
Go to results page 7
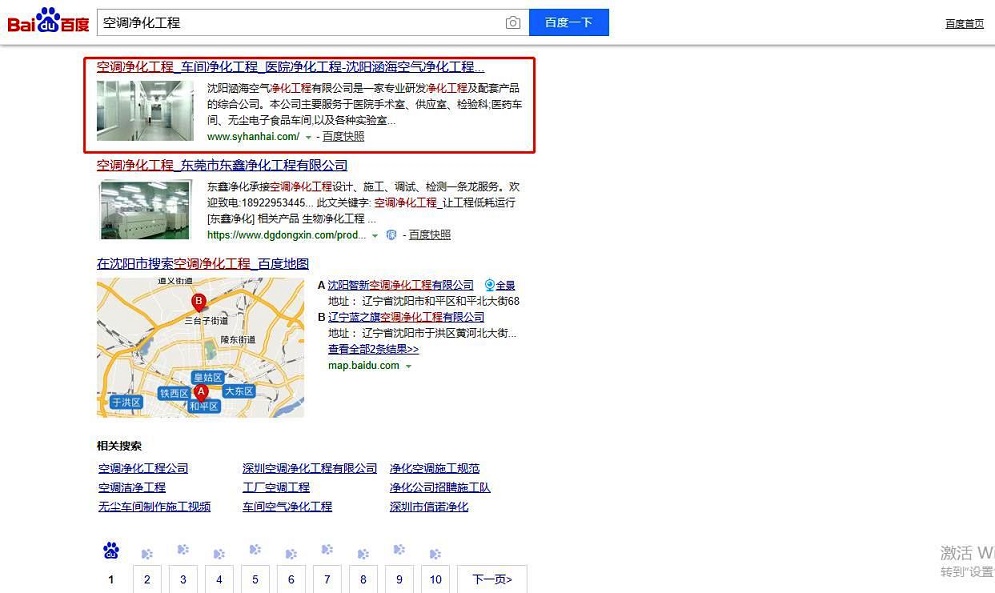click(x=327, y=579)
